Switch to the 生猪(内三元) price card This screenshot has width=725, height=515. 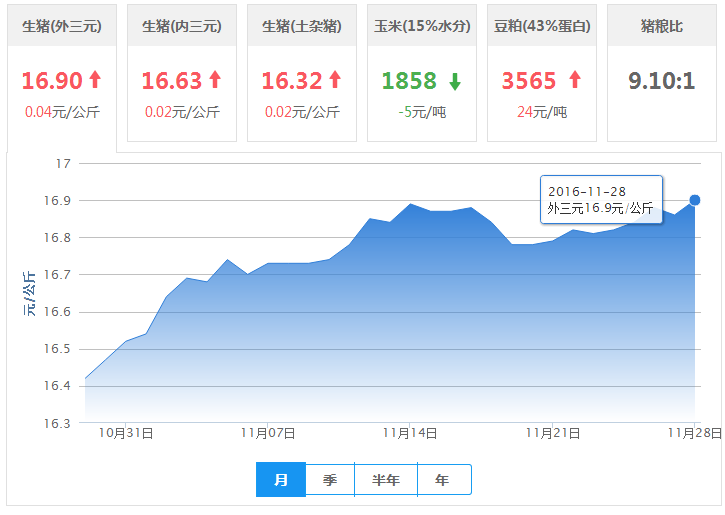pos(182,73)
